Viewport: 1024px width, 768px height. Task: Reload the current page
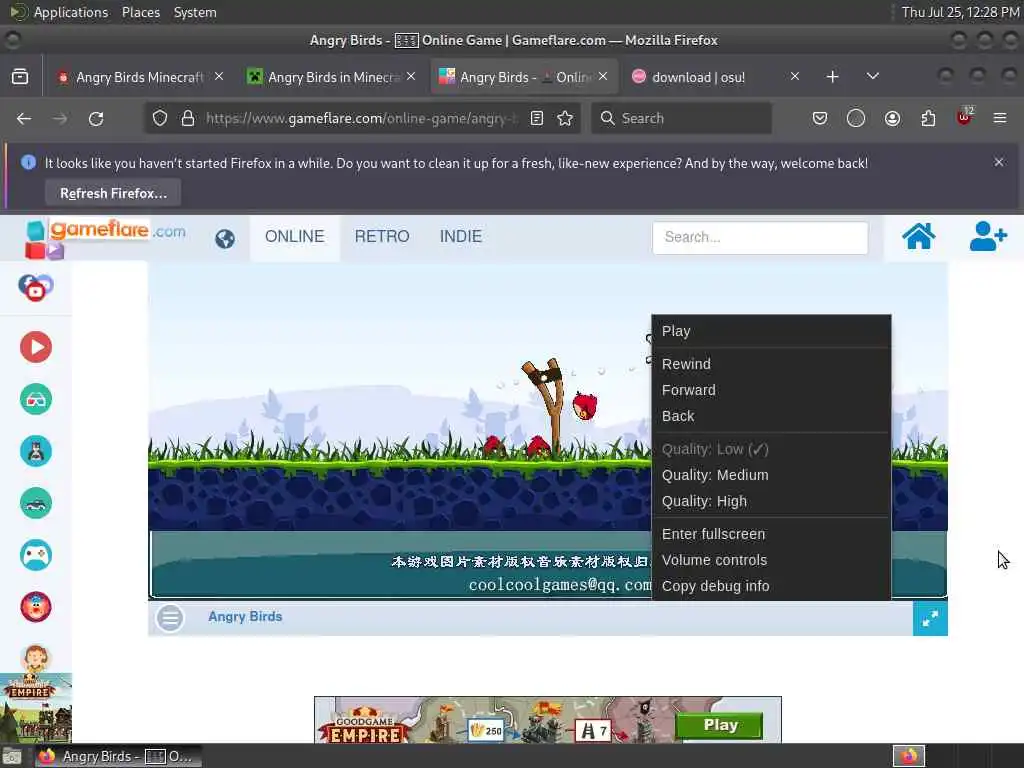point(96,118)
